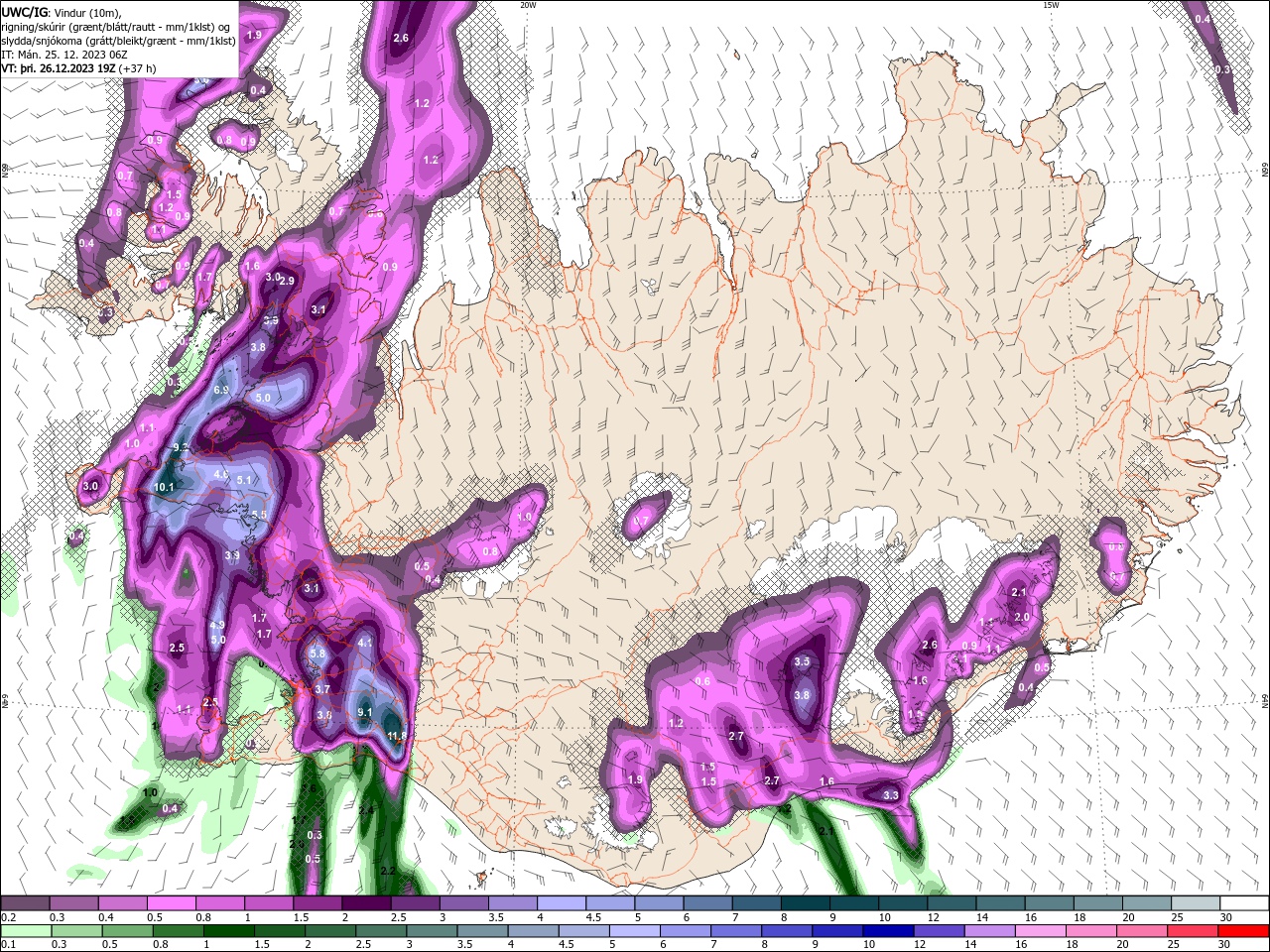Click the 5.8 precipitation value
The width and height of the screenshot is (1270, 952).
(317, 654)
